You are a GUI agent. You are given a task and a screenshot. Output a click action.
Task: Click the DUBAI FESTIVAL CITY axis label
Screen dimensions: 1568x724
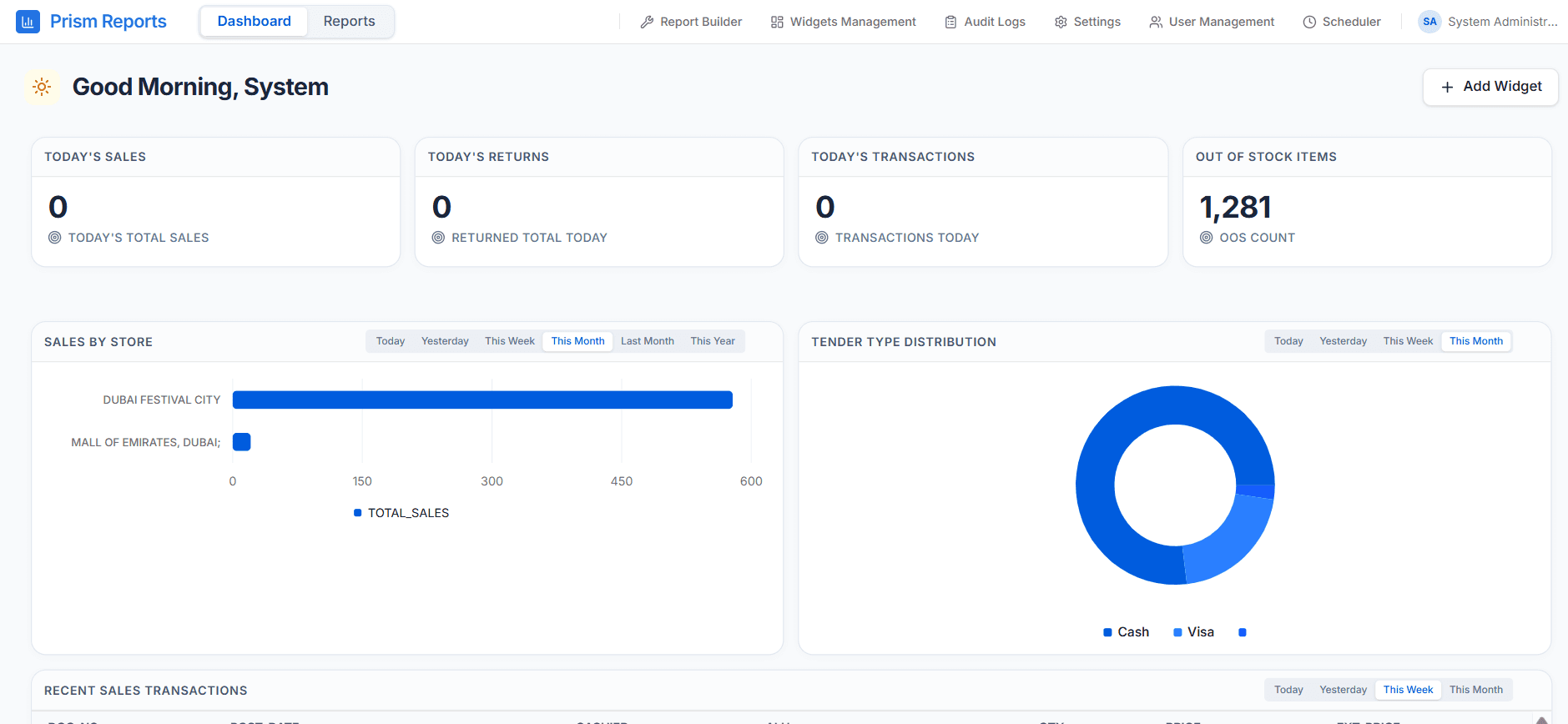[x=162, y=400]
